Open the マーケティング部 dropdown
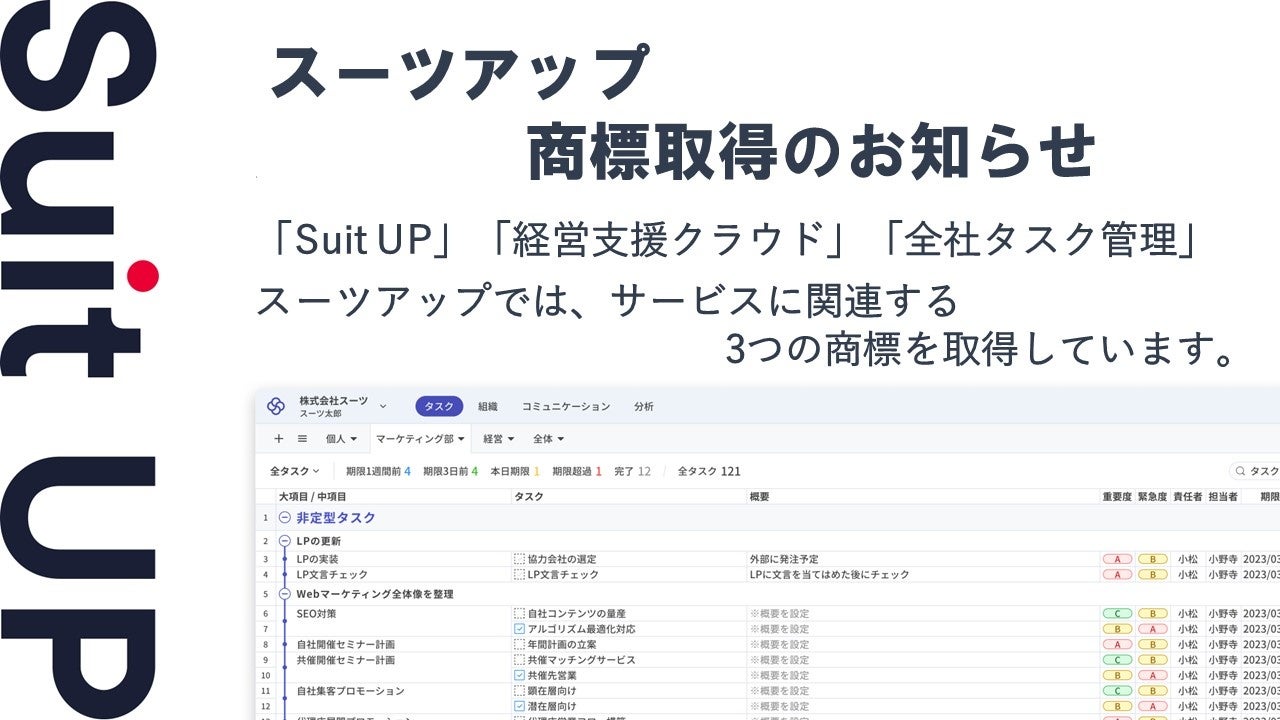Screen dimensions: 1280x720 (x=420, y=439)
